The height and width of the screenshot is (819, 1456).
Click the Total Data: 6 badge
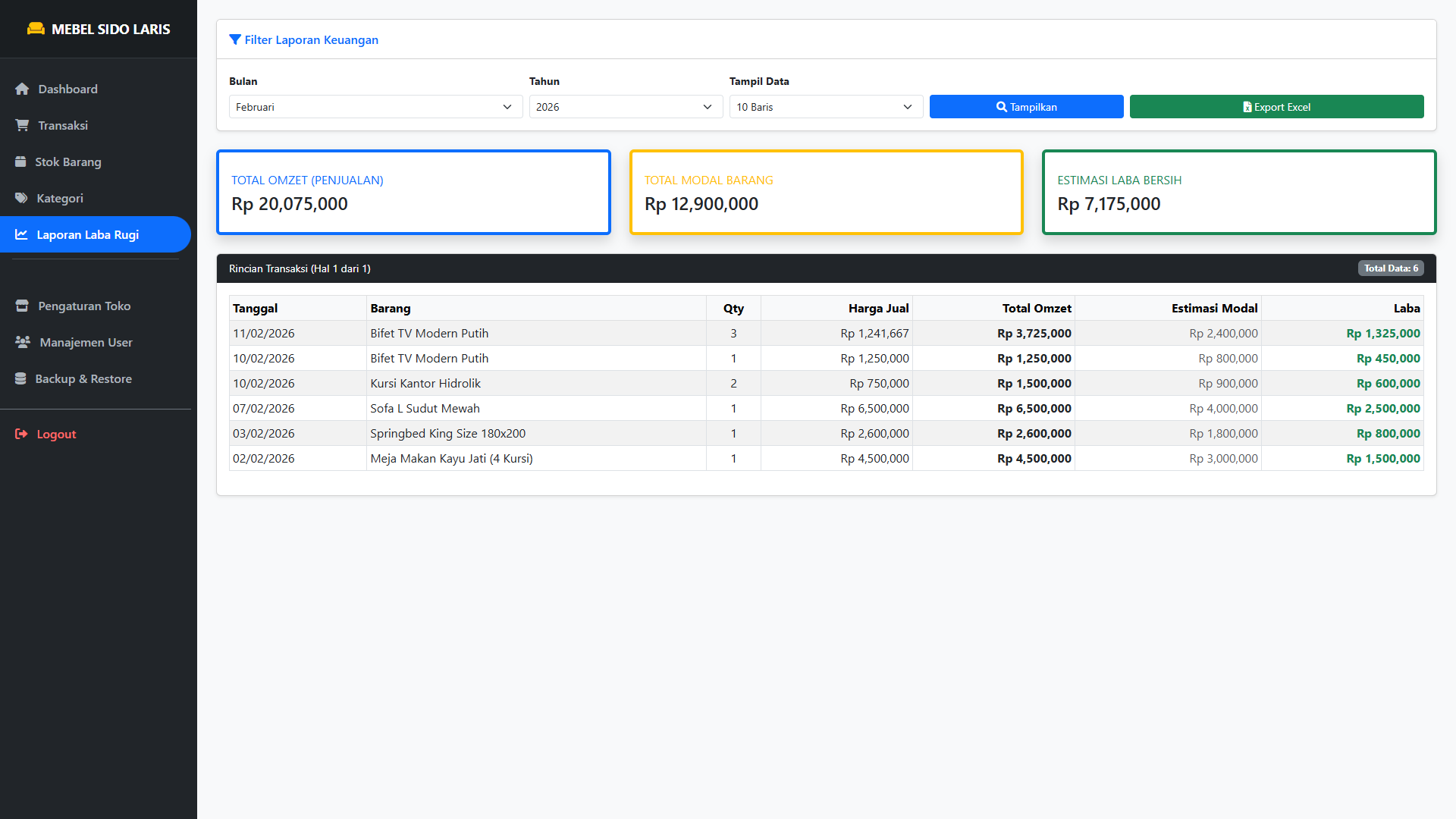point(1390,268)
